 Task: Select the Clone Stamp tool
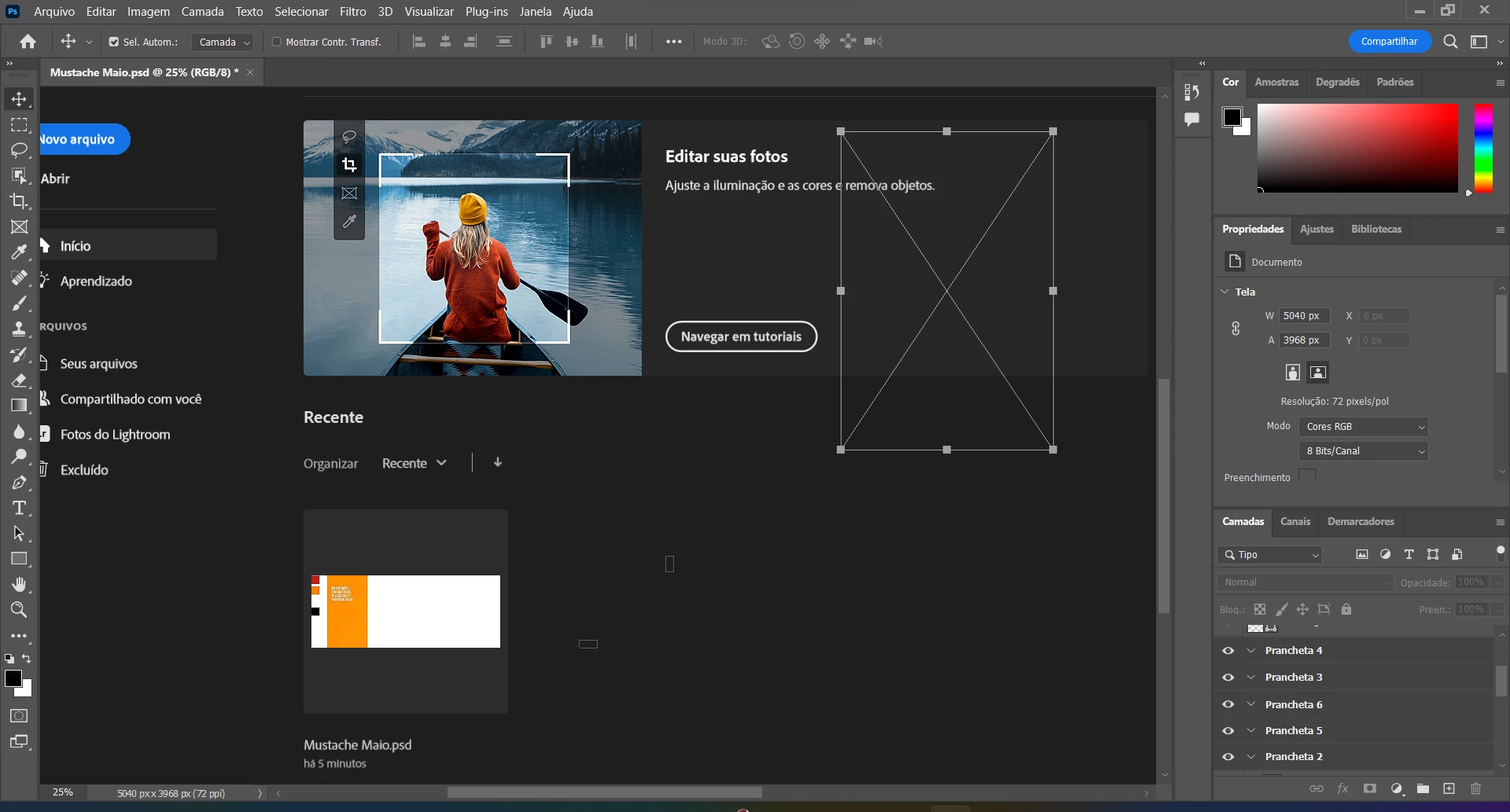[x=19, y=329]
